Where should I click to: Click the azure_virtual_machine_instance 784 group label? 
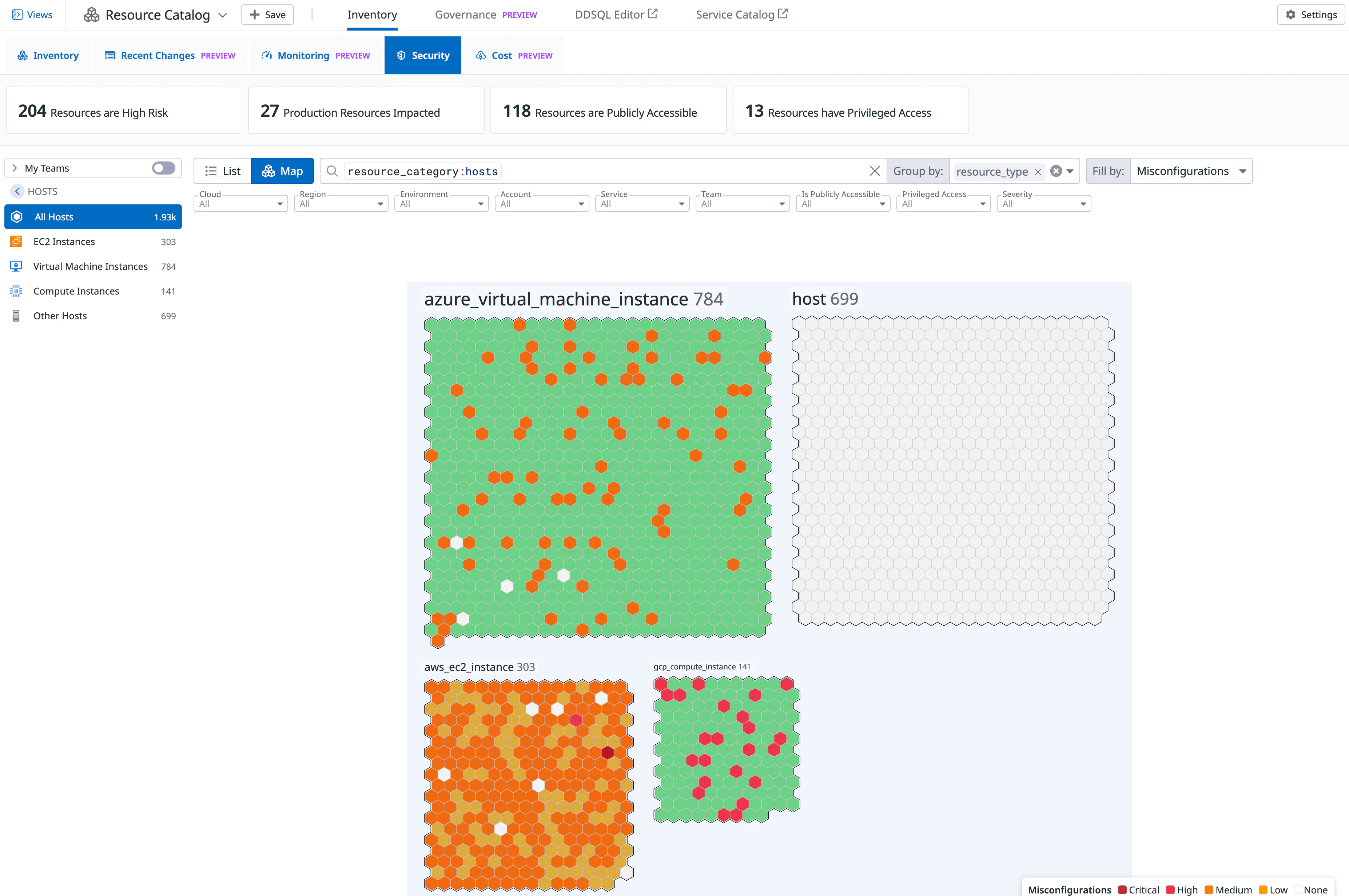tap(573, 299)
